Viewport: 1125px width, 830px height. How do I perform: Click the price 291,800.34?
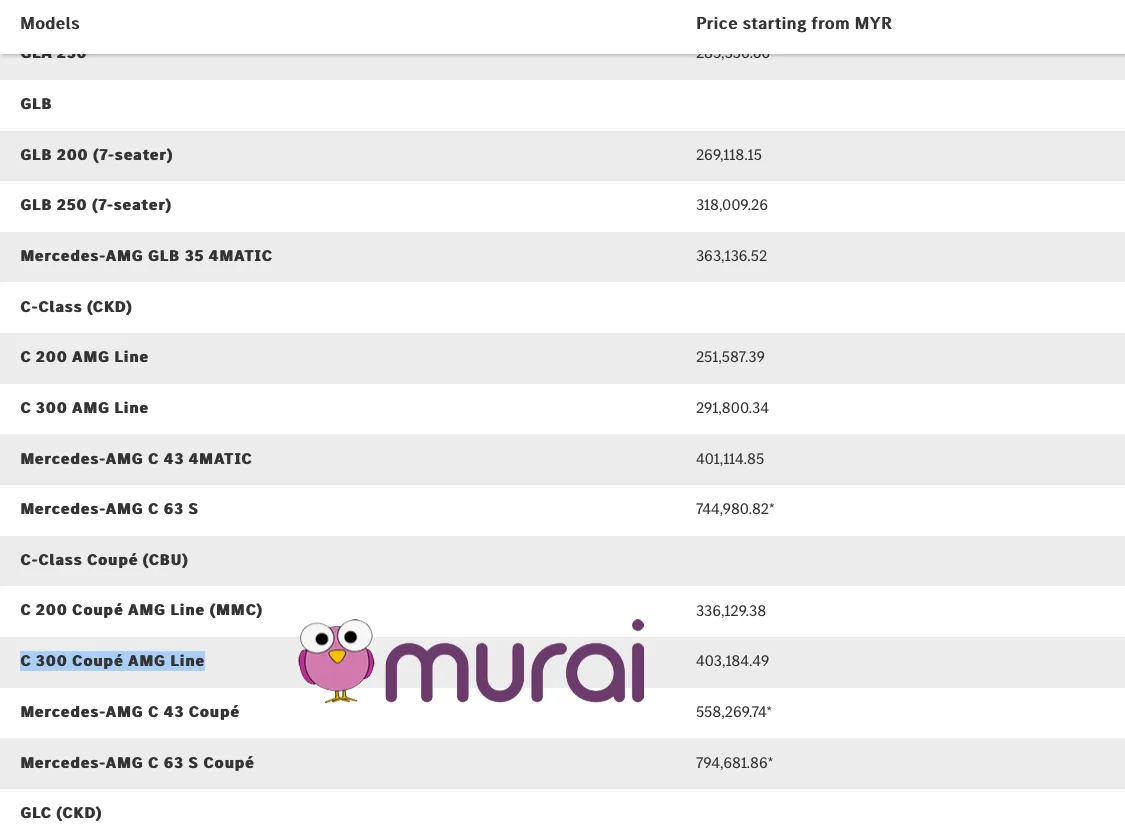[x=732, y=408]
